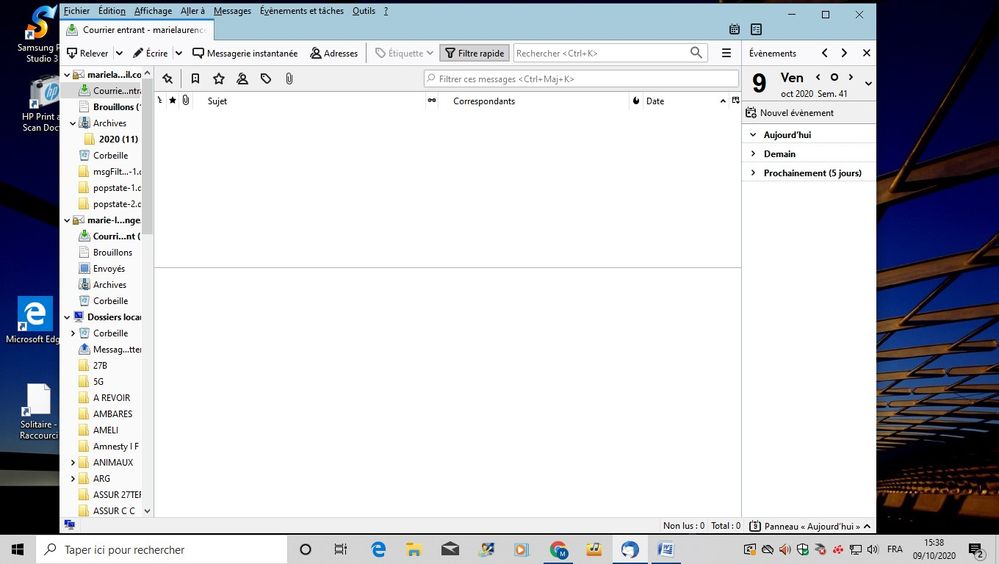Open the Thunderbird hamburger menu
Screen dimensions: 999x564
coord(726,53)
